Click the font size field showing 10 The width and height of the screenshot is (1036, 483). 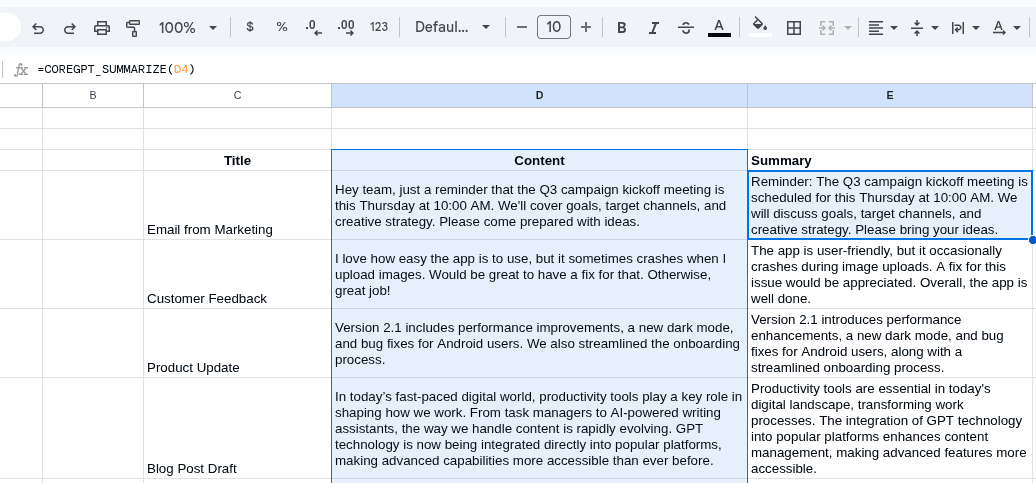(x=554, y=27)
